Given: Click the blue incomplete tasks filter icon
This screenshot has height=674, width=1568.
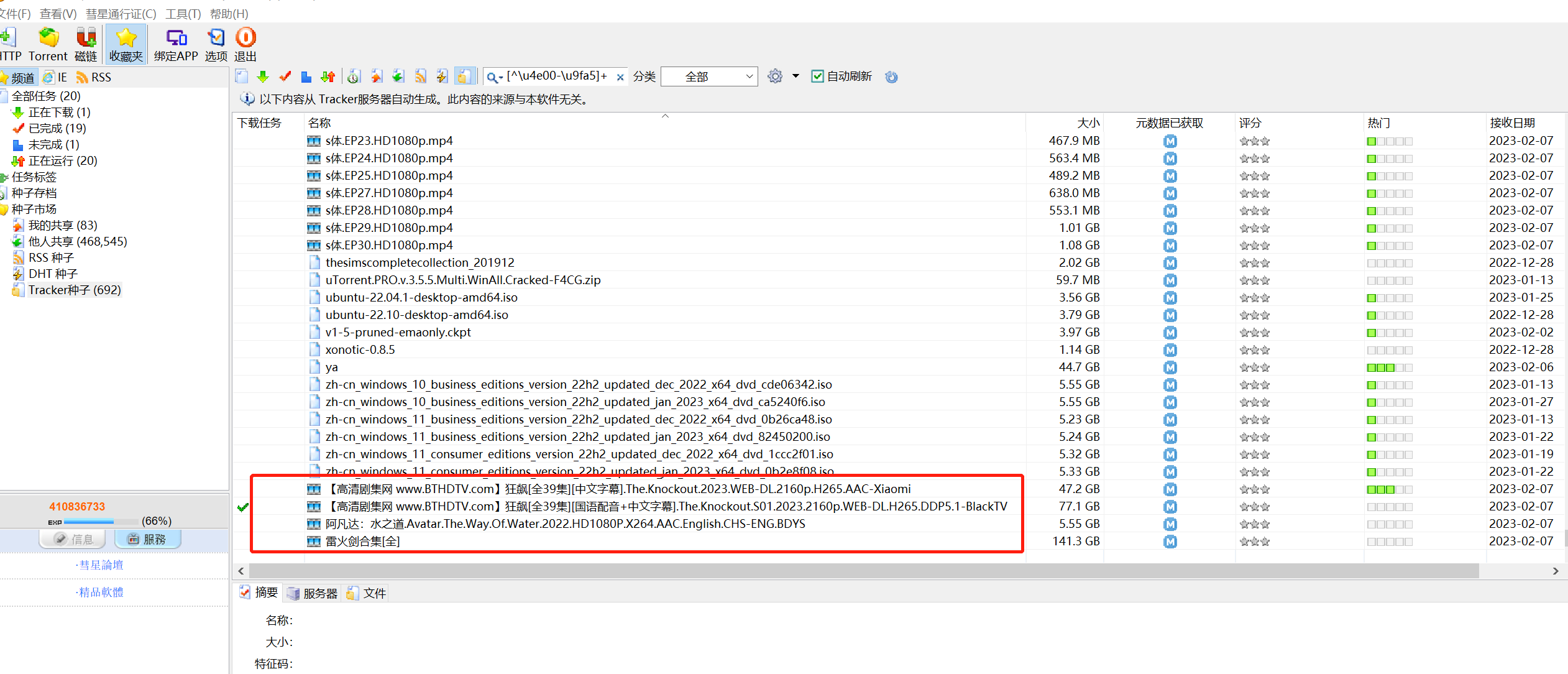Looking at the screenshot, I should point(306,76).
